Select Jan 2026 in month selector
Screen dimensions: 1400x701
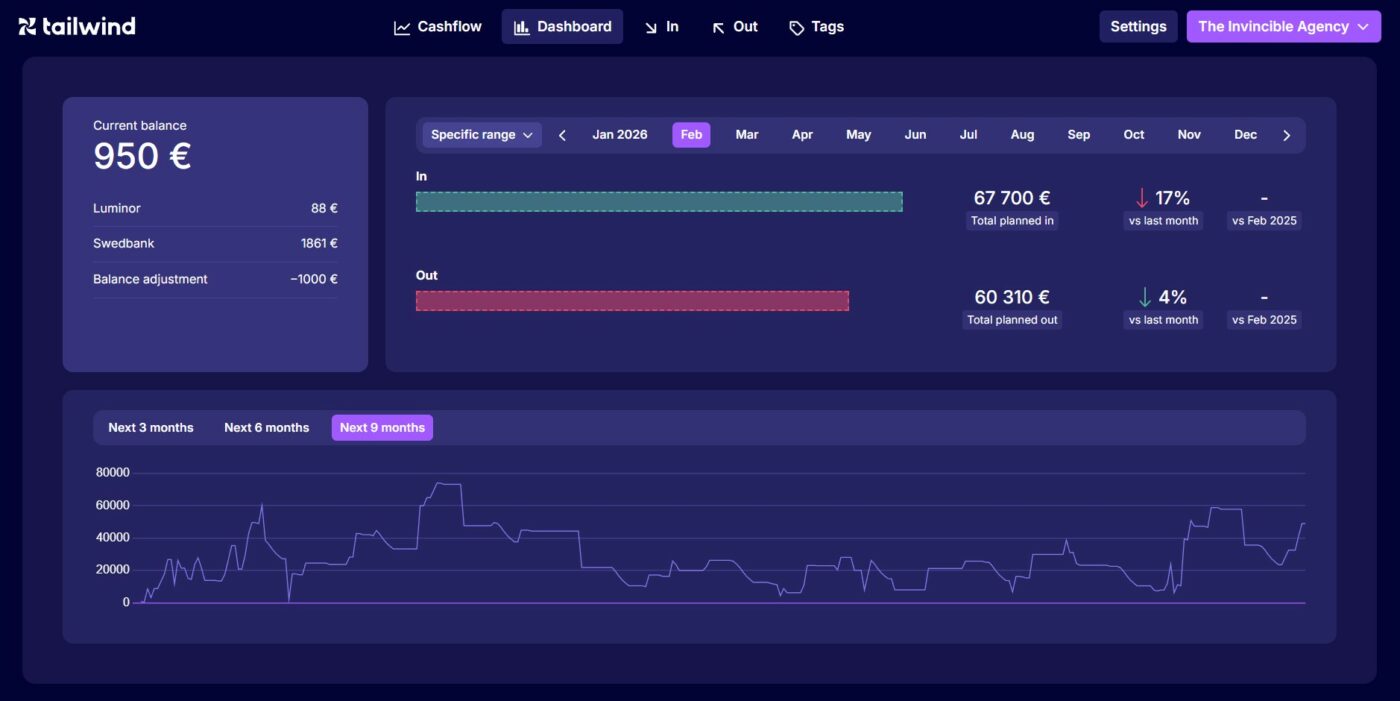619,135
